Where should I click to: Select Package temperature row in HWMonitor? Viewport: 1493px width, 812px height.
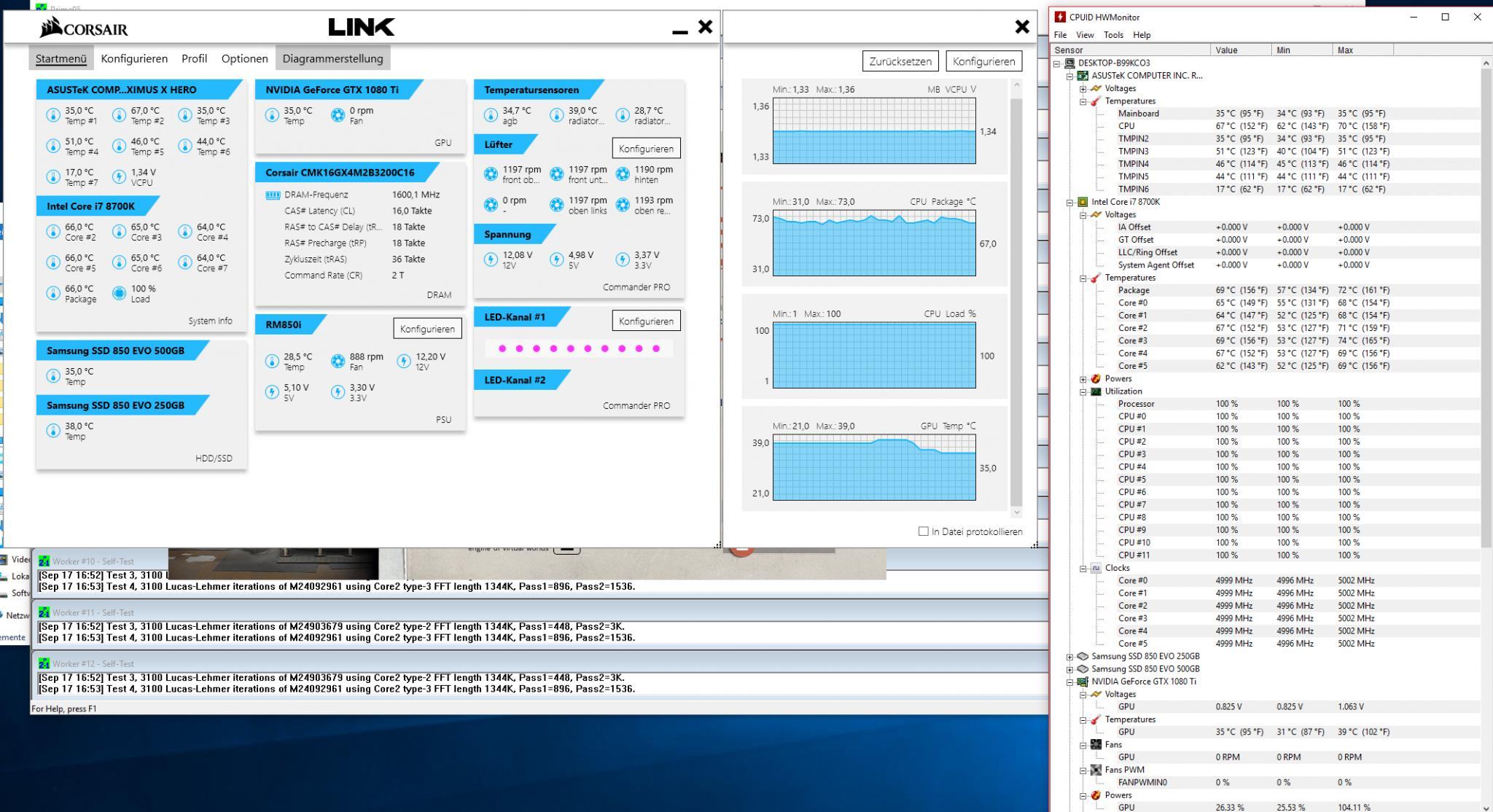[x=1267, y=290]
